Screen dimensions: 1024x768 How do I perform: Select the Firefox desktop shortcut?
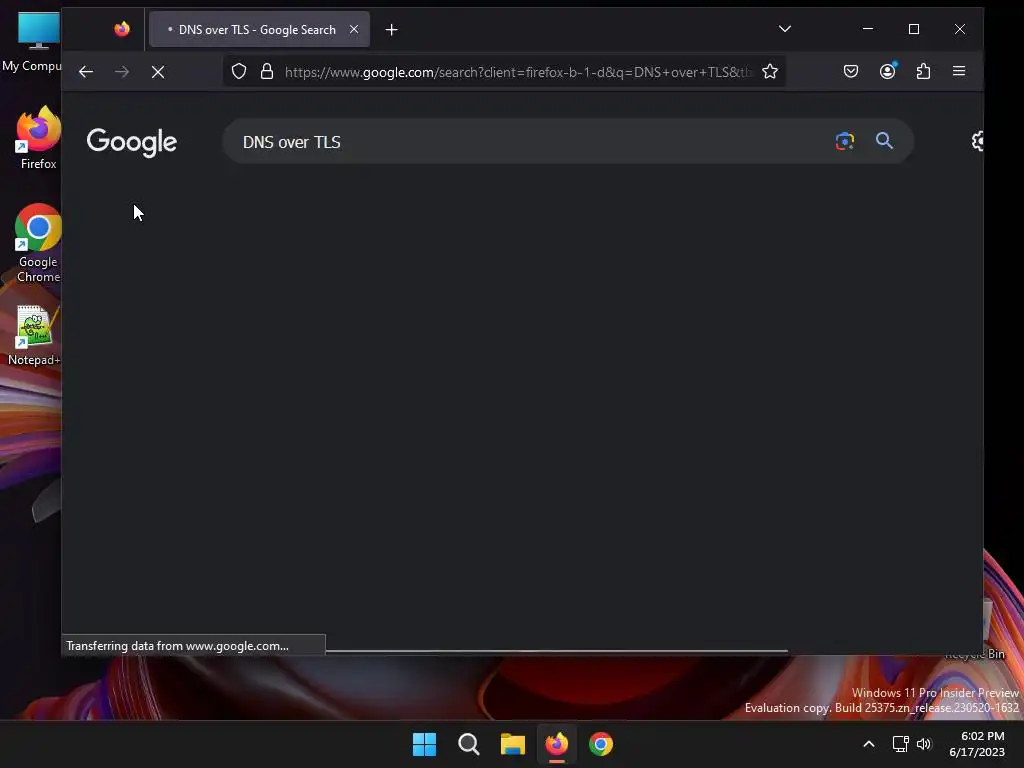tap(38, 137)
